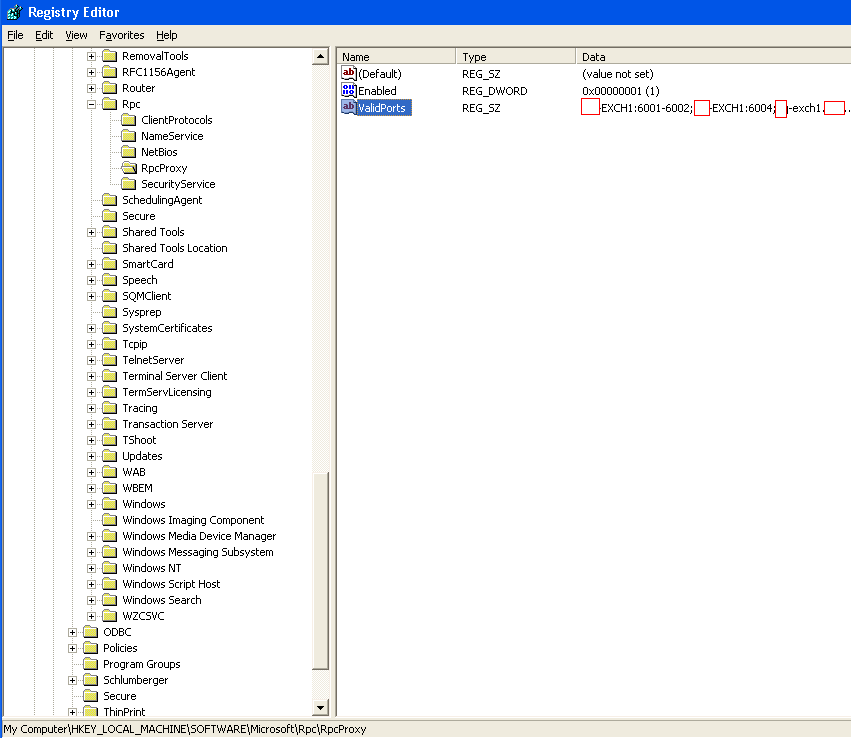Image resolution: width=851 pixels, height=738 pixels.
Task: Expand the RemovalTools key
Action: point(92,56)
